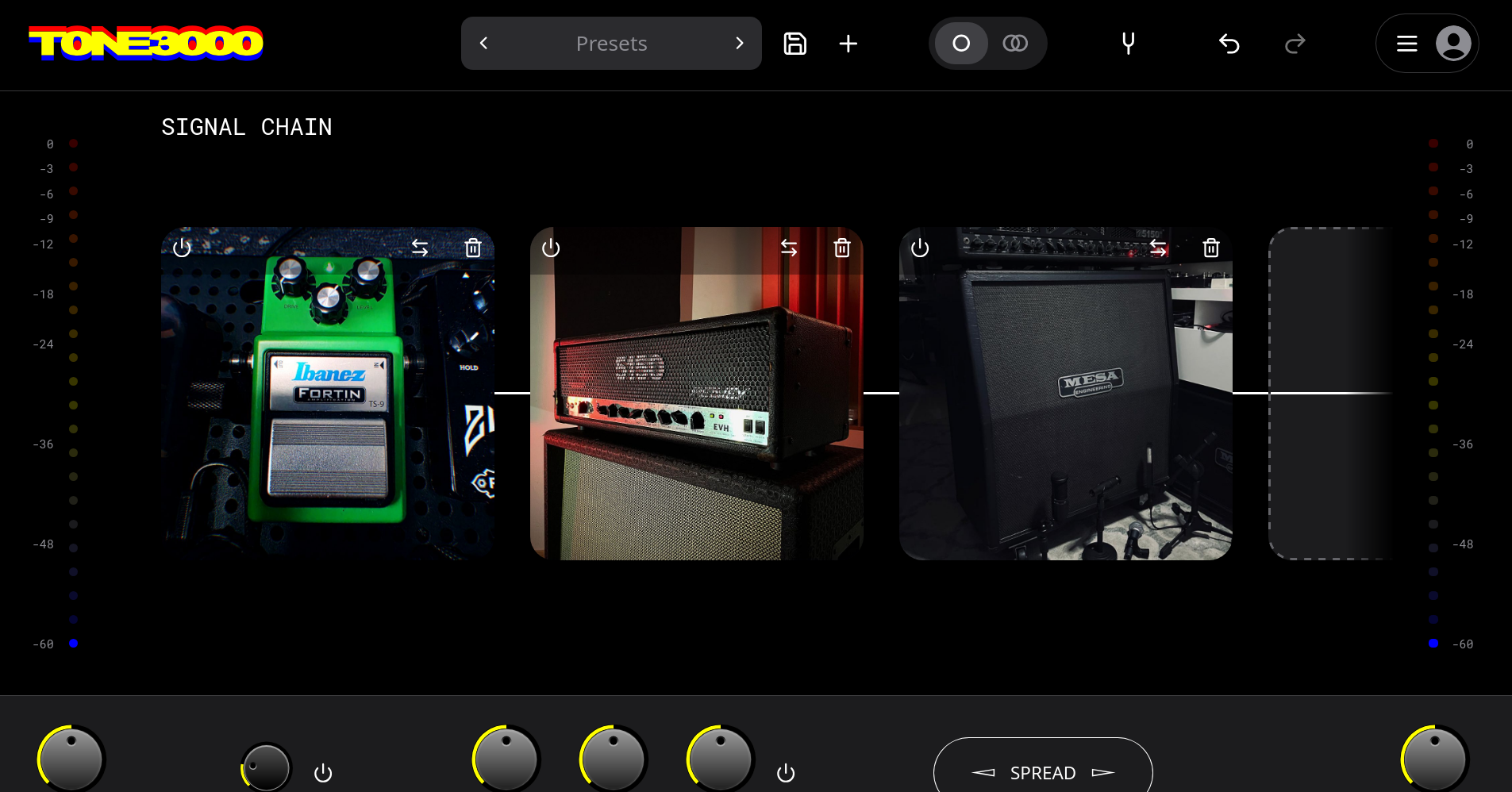Toggle power on the Ibanez TS-9 pedal
The height and width of the screenshot is (792, 1512).
point(182,248)
